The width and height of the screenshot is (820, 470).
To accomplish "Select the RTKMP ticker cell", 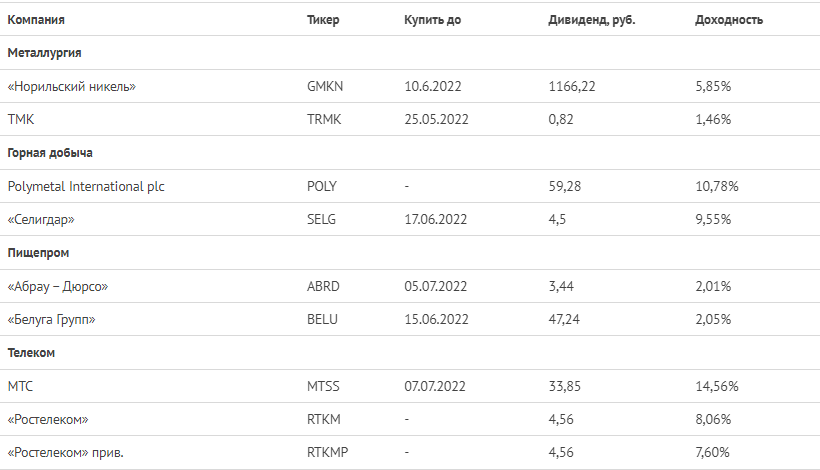I will point(327,452).
